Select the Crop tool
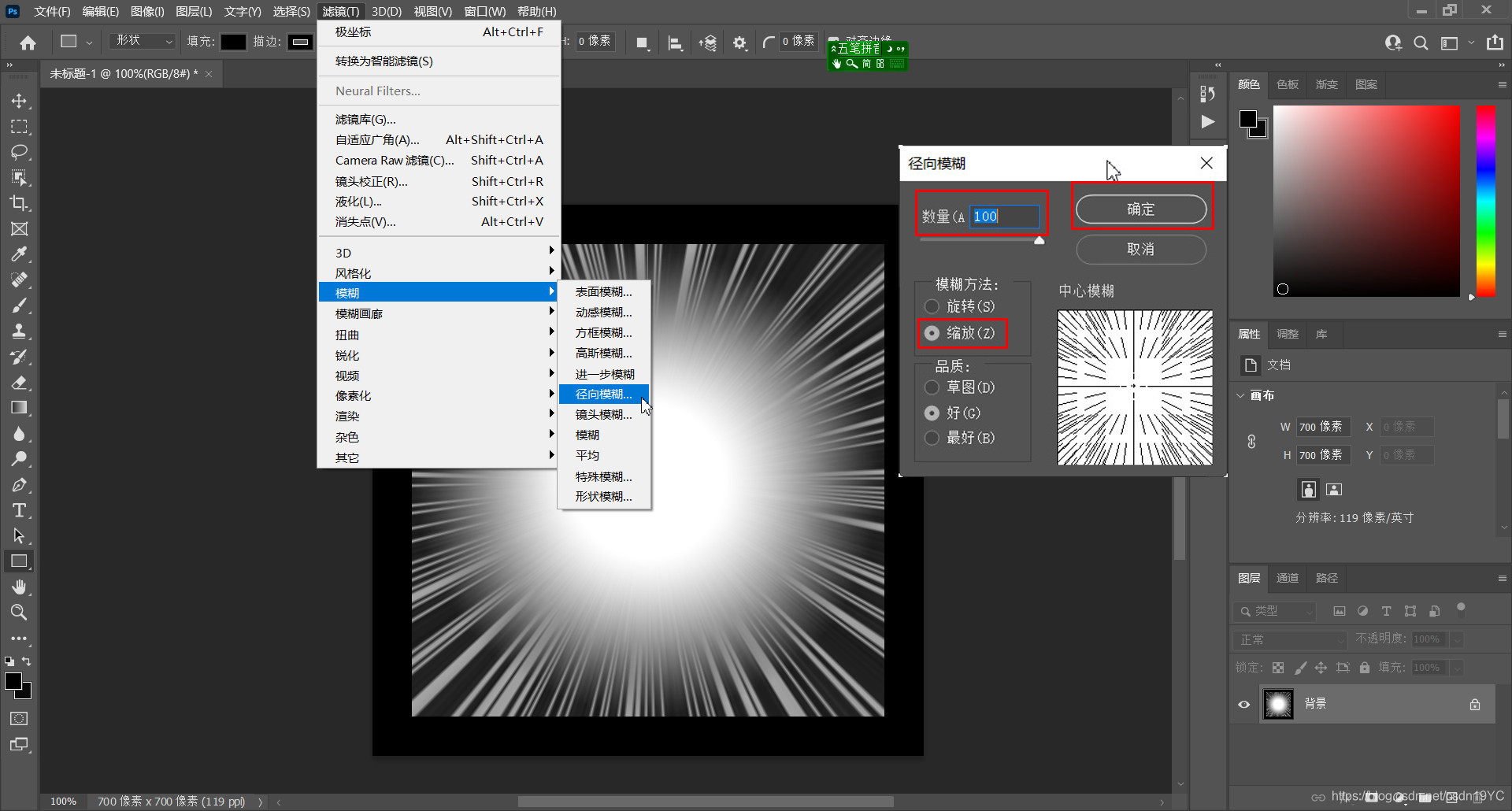Image resolution: width=1512 pixels, height=811 pixels. [x=19, y=203]
